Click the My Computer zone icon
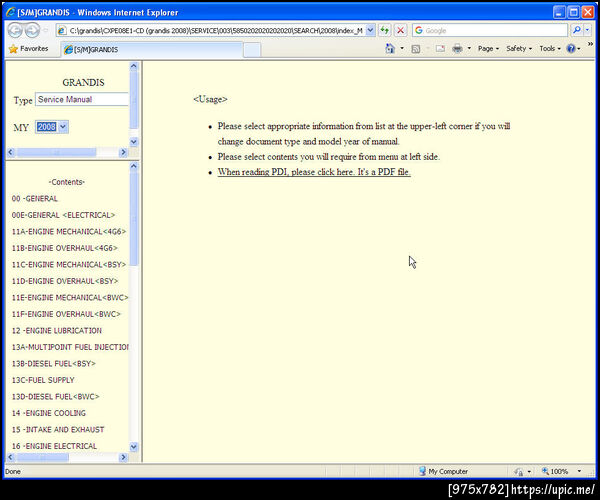 (x=422, y=471)
